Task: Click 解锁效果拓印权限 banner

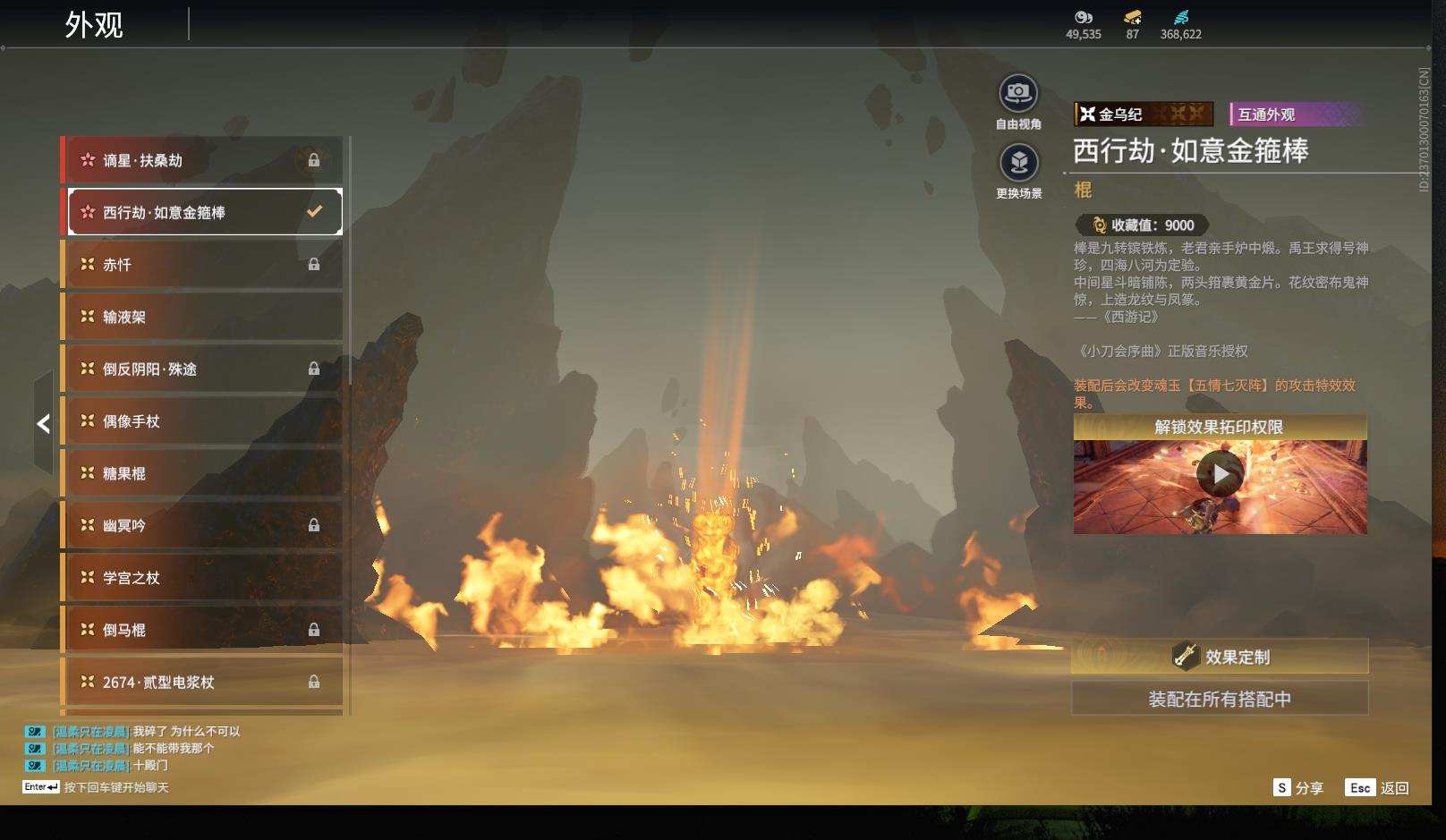Action: pos(1220,428)
